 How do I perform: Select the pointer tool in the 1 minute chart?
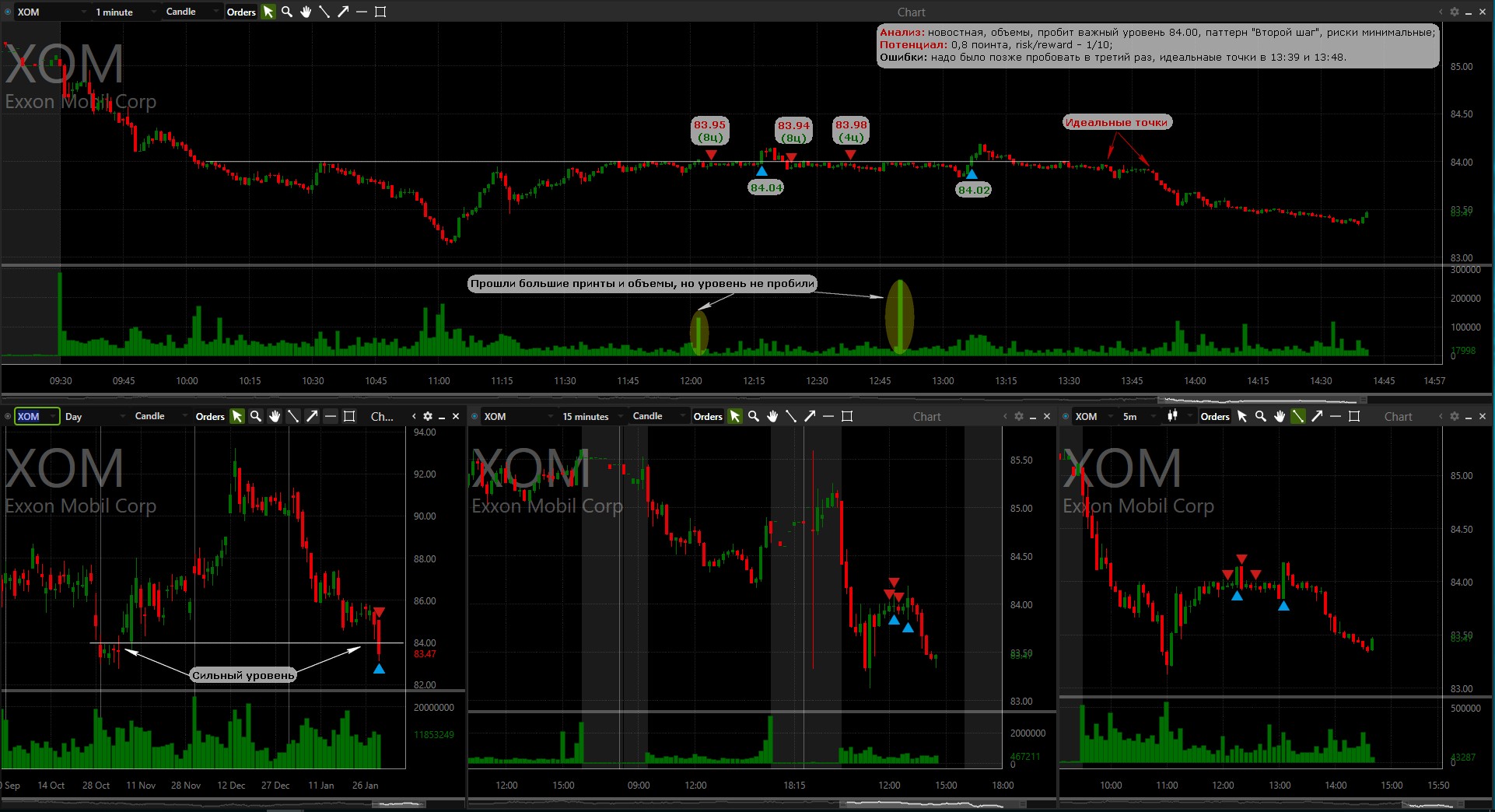pyautogui.click(x=268, y=12)
